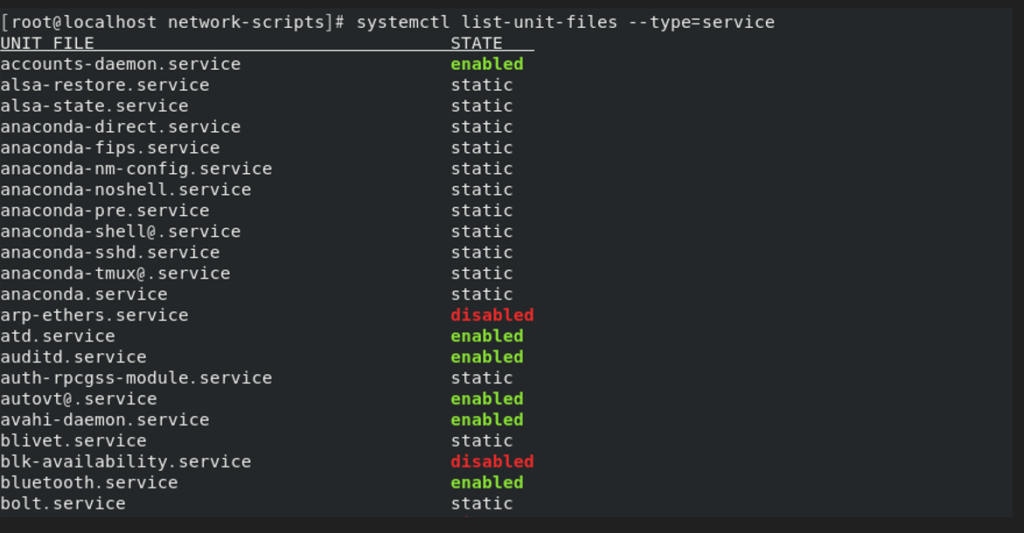The height and width of the screenshot is (533, 1024).
Task: Click enabled state next to atd.service
Action: tap(487, 336)
